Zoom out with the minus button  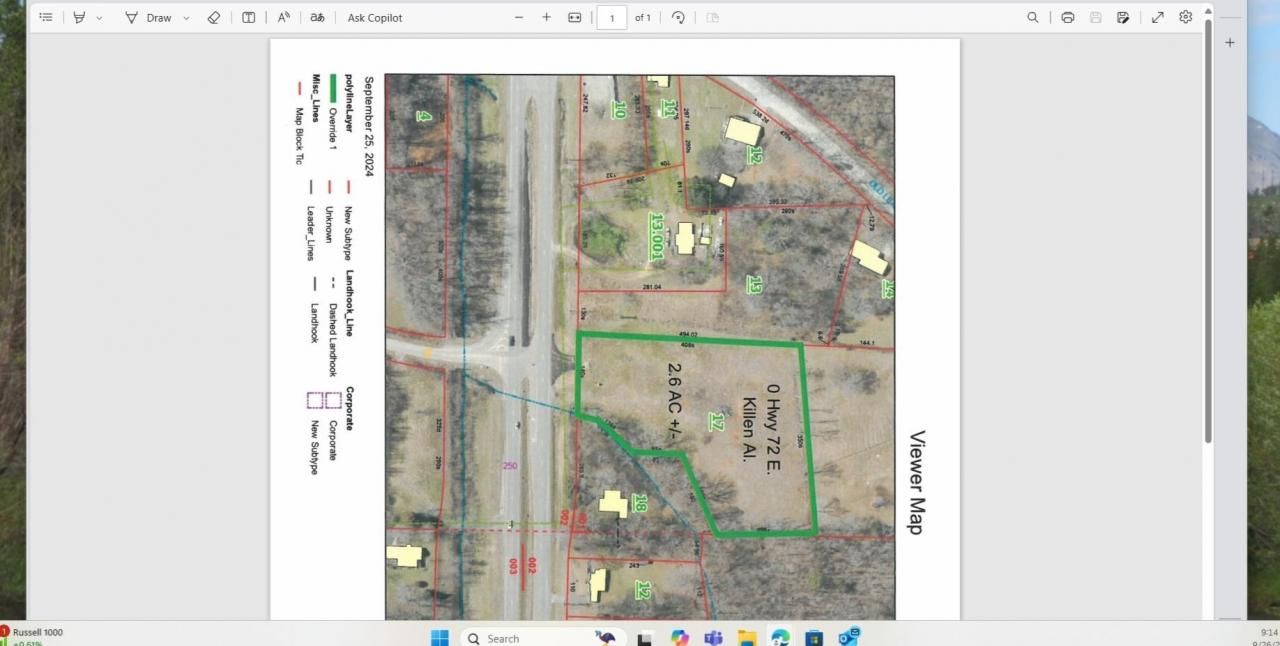518,17
